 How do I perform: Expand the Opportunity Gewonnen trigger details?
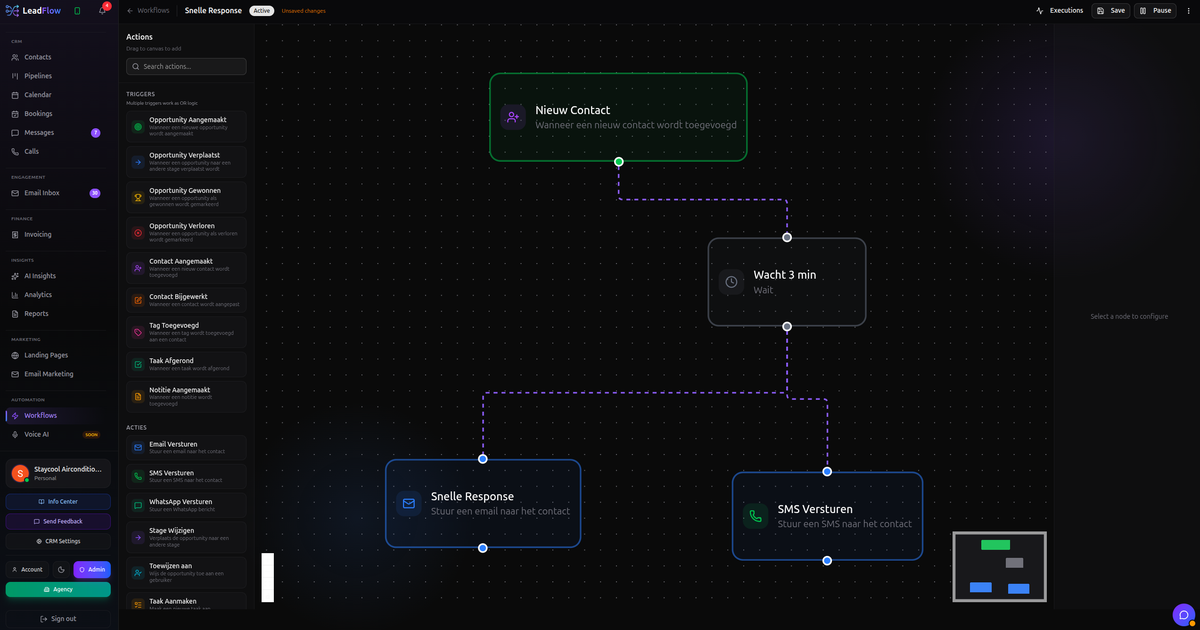(186, 196)
